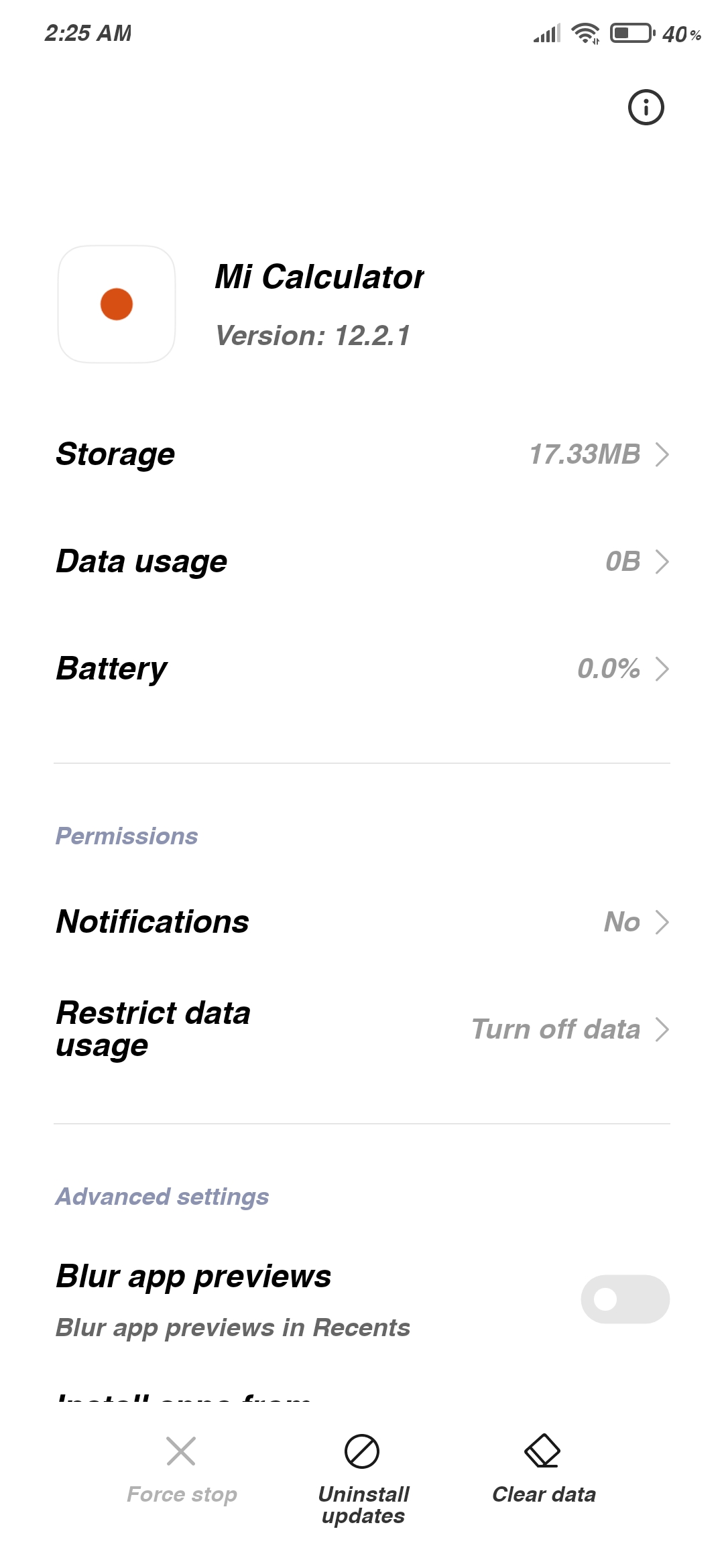Open Restrict data usage option
This screenshot has height=1568, width=724.
click(x=362, y=1029)
